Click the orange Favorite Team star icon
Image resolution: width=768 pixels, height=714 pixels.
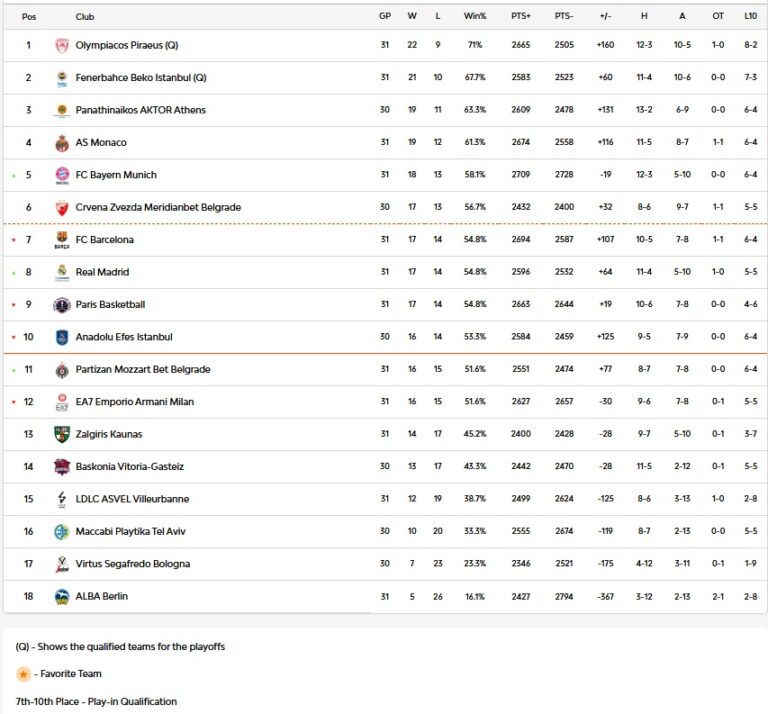(x=23, y=674)
